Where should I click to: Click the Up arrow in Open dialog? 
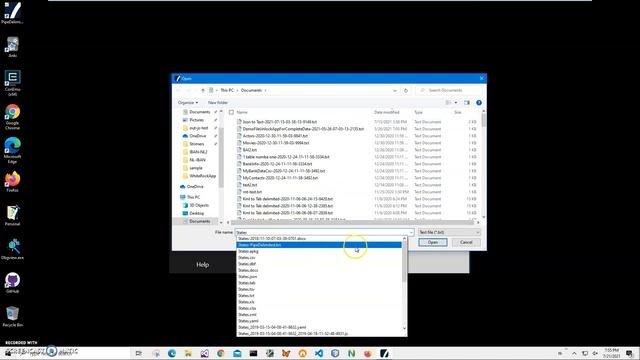click(203, 90)
